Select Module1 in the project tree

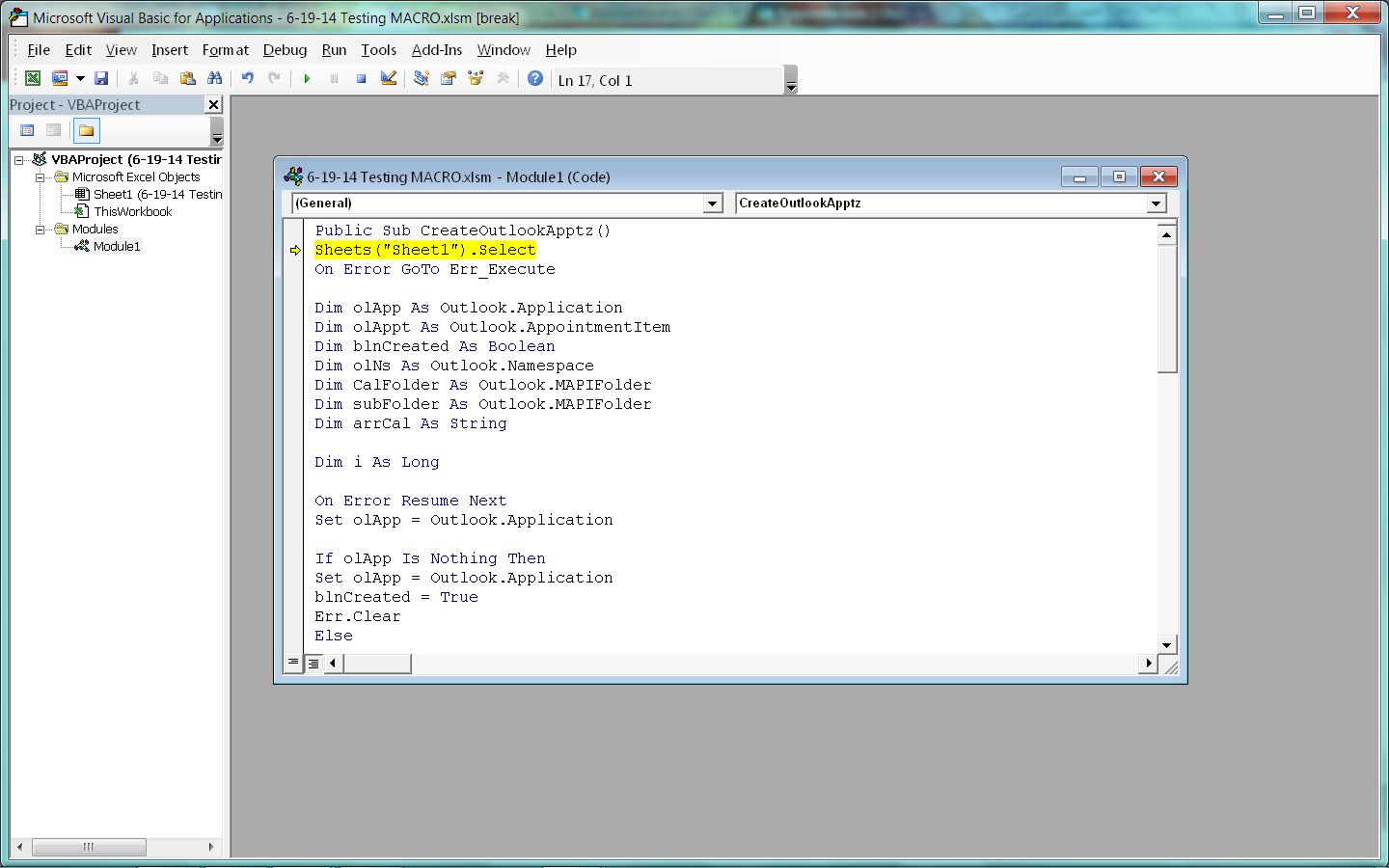pos(117,247)
